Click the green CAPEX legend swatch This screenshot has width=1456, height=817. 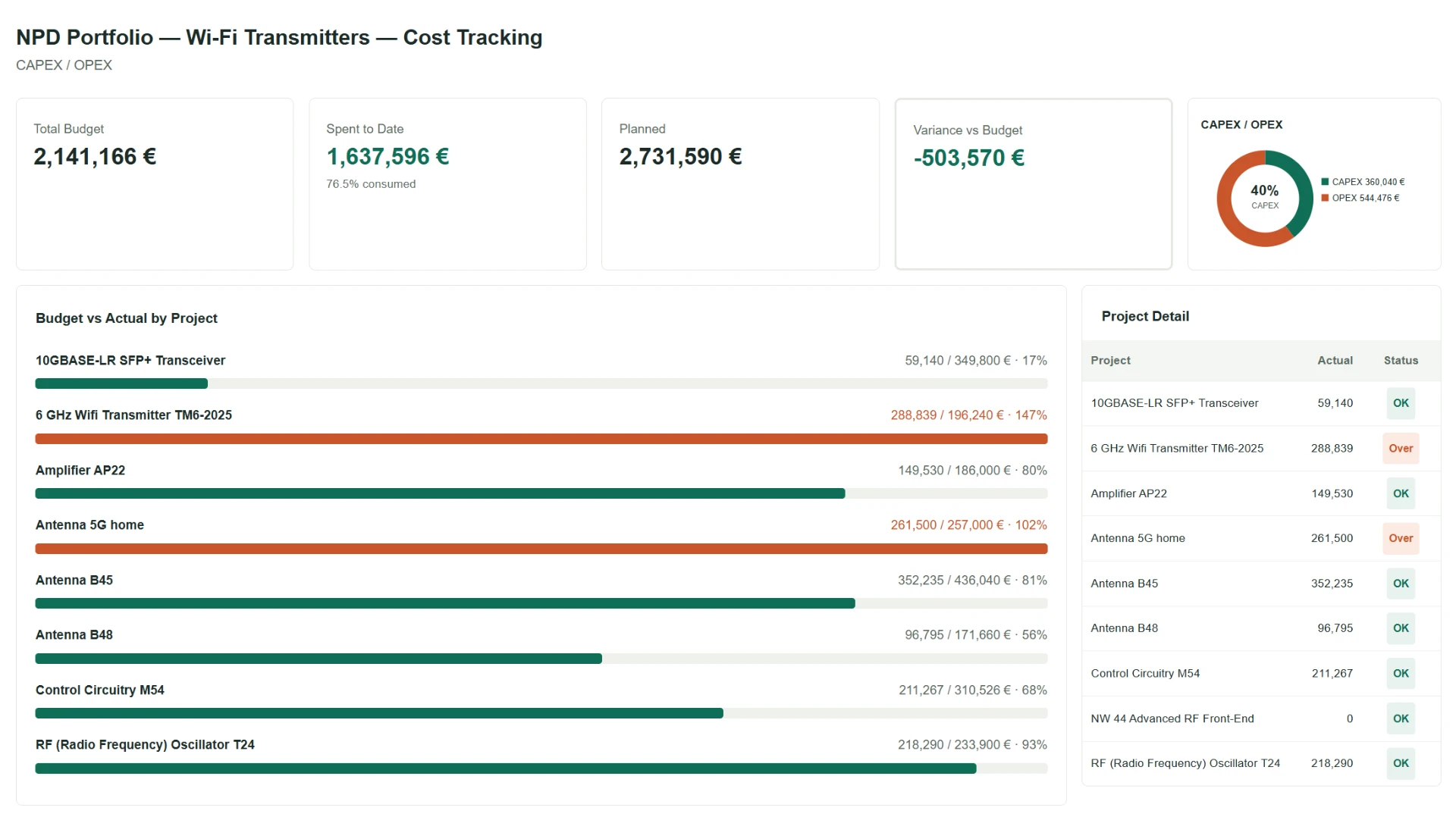tap(1325, 182)
